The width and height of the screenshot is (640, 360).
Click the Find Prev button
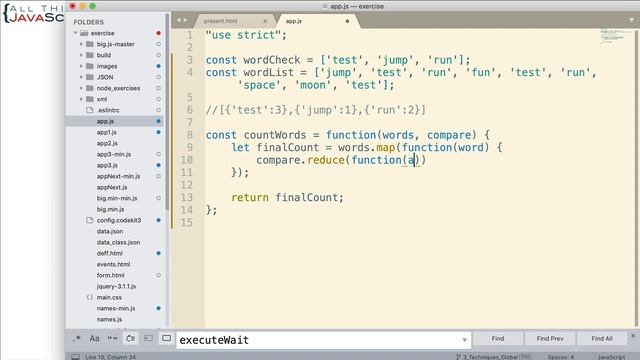click(x=550, y=339)
